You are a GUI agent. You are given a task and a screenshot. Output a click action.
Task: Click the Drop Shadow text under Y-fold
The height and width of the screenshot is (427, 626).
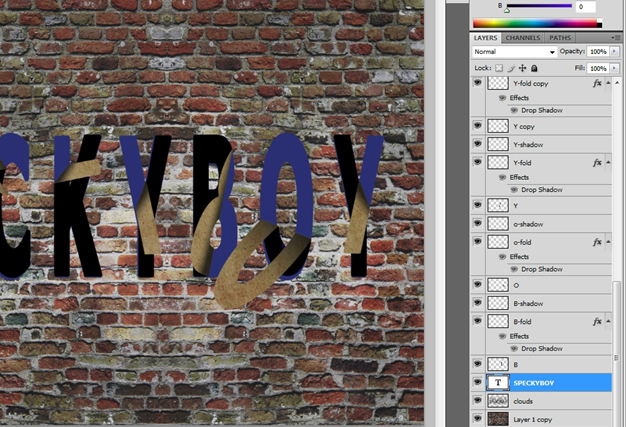(542, 190)
